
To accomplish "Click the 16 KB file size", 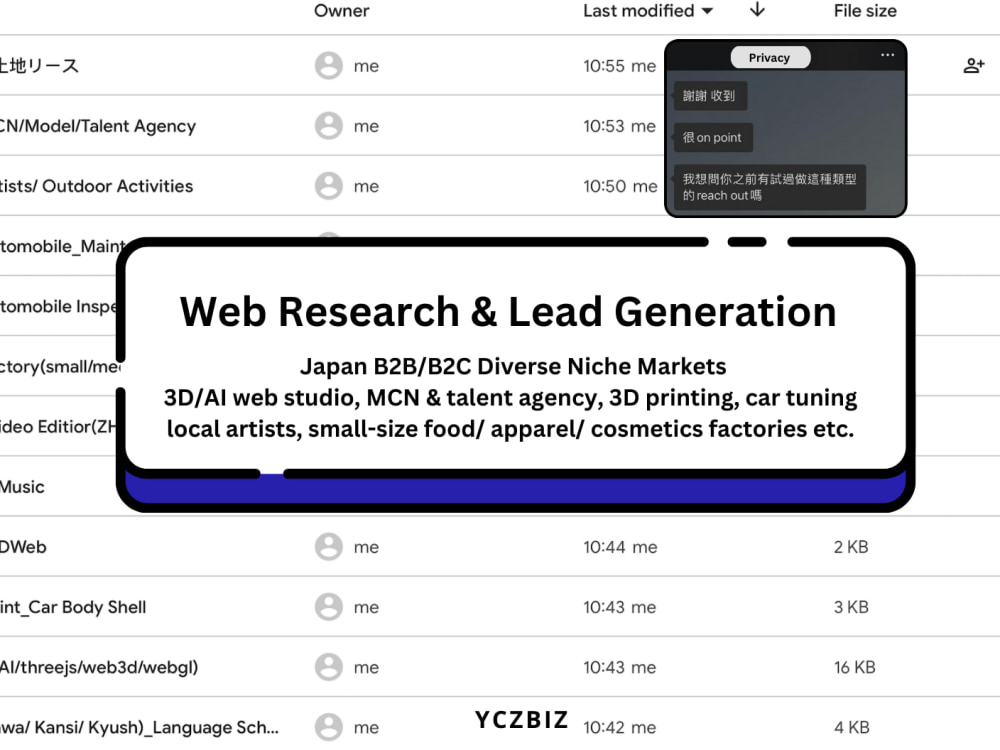I will 855,667.
